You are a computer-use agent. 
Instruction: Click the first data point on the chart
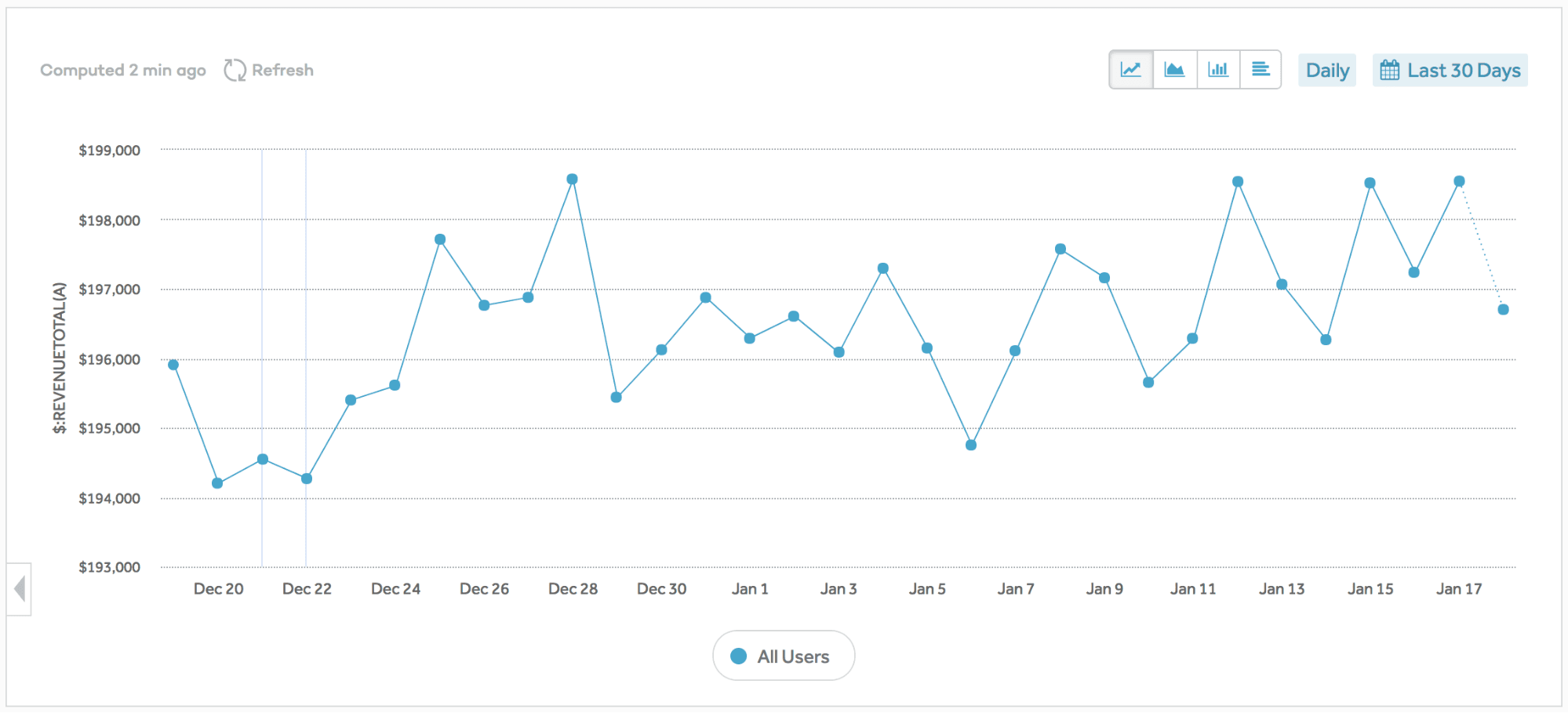point(173,365)
